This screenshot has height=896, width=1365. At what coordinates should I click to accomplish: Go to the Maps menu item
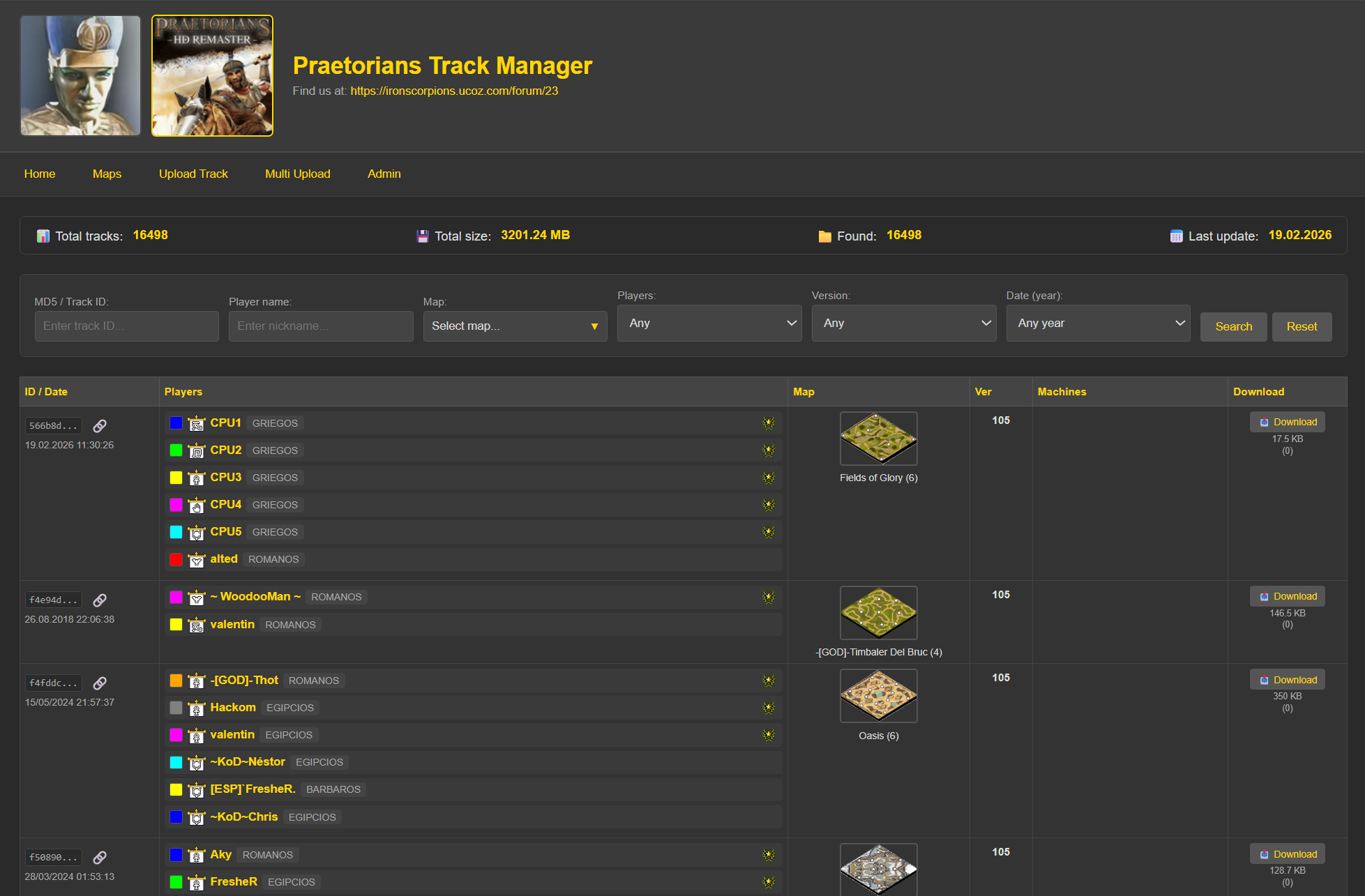pos(107,174)
